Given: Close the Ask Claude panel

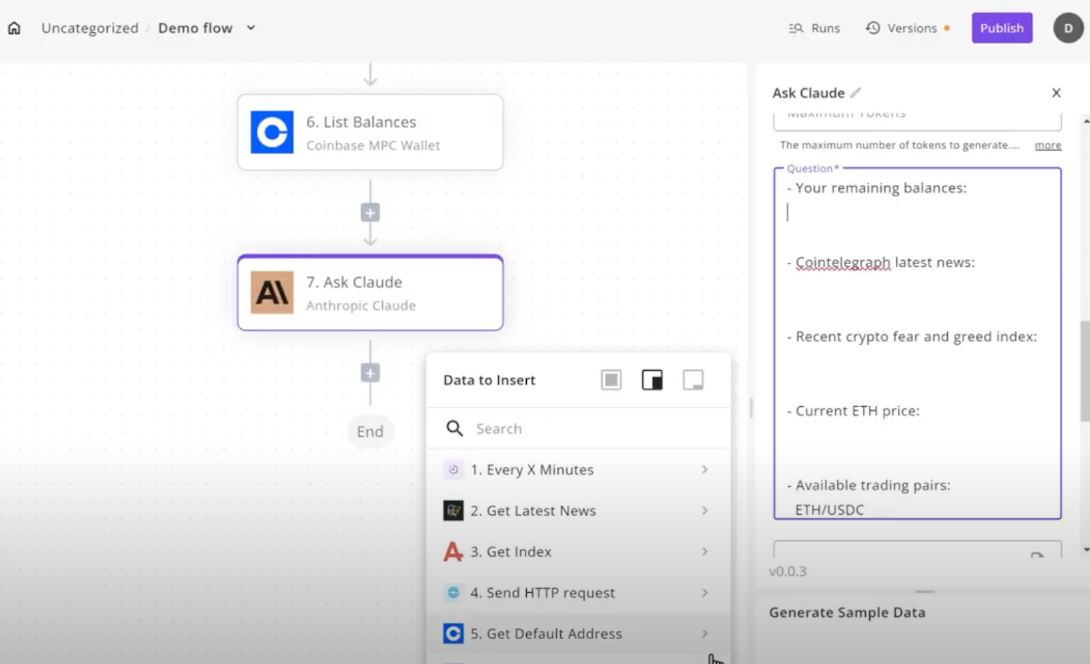Looking at the screenshot, I should point(1056,92).
